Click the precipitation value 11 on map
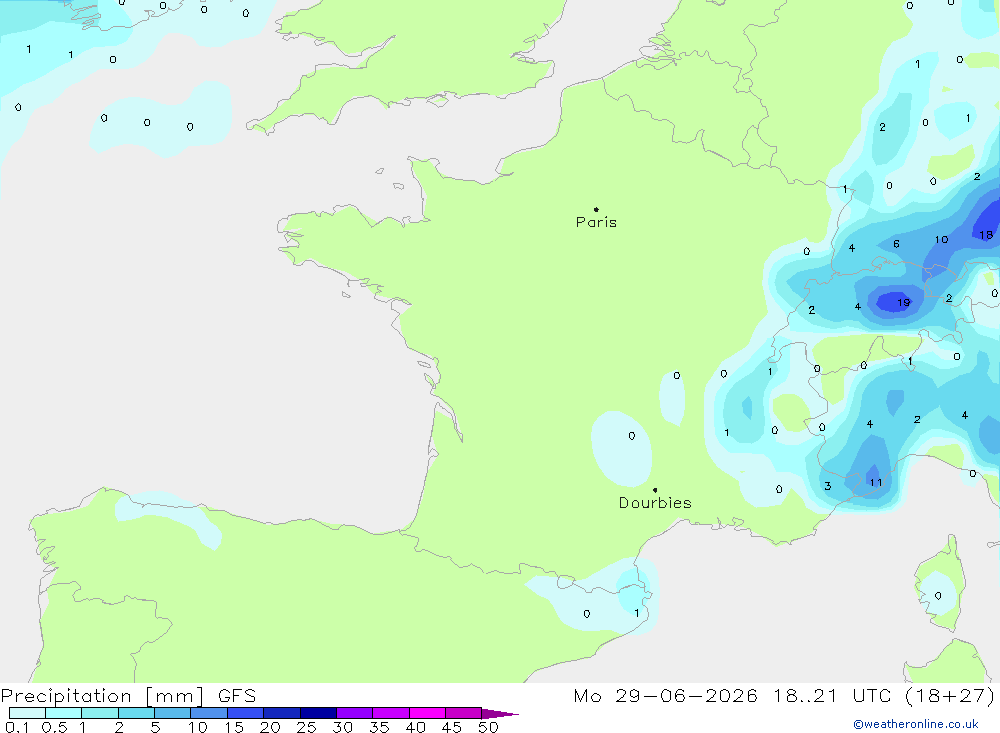 [876, 482]
